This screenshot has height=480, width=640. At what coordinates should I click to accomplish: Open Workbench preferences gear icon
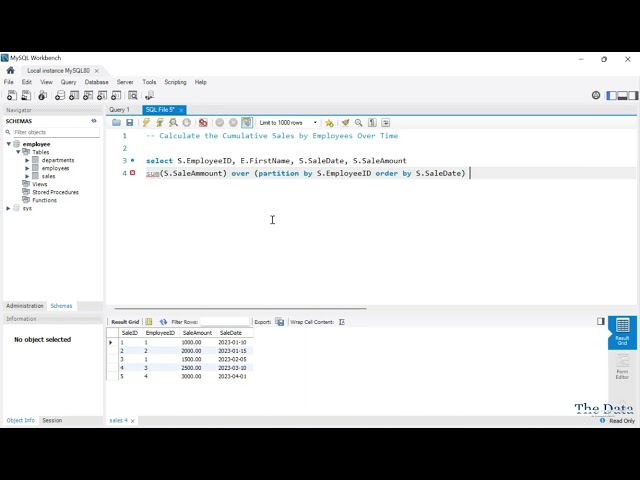[596, 96]
